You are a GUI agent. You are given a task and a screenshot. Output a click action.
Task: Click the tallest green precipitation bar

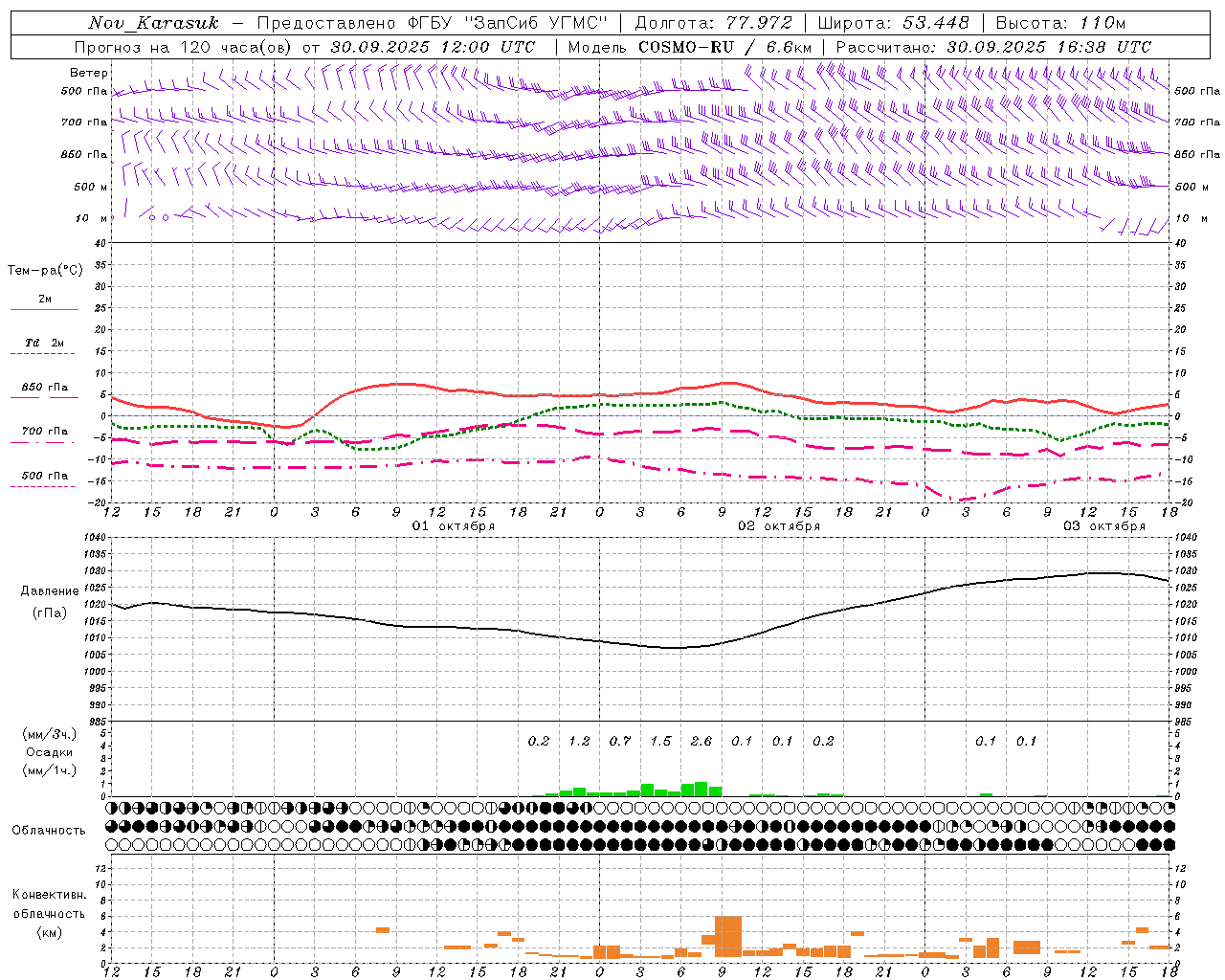(x=702, y=789)
